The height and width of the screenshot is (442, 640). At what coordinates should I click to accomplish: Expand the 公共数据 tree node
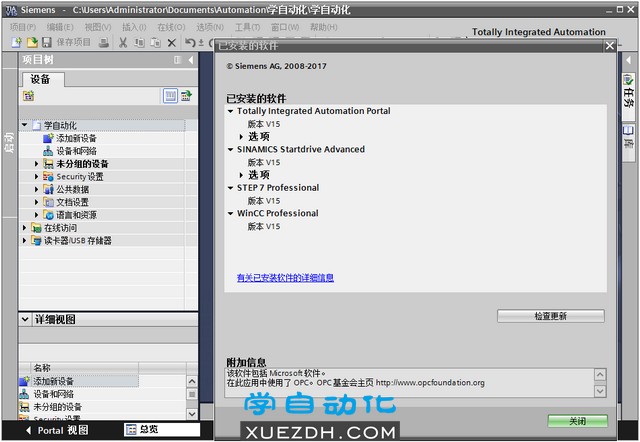point(36,189)
